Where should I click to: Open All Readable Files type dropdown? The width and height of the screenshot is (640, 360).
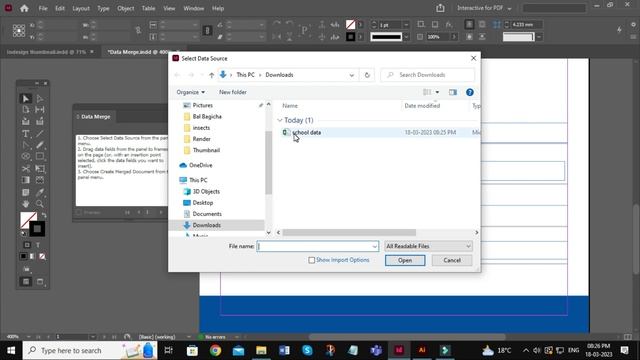click(x=429, y=246)
